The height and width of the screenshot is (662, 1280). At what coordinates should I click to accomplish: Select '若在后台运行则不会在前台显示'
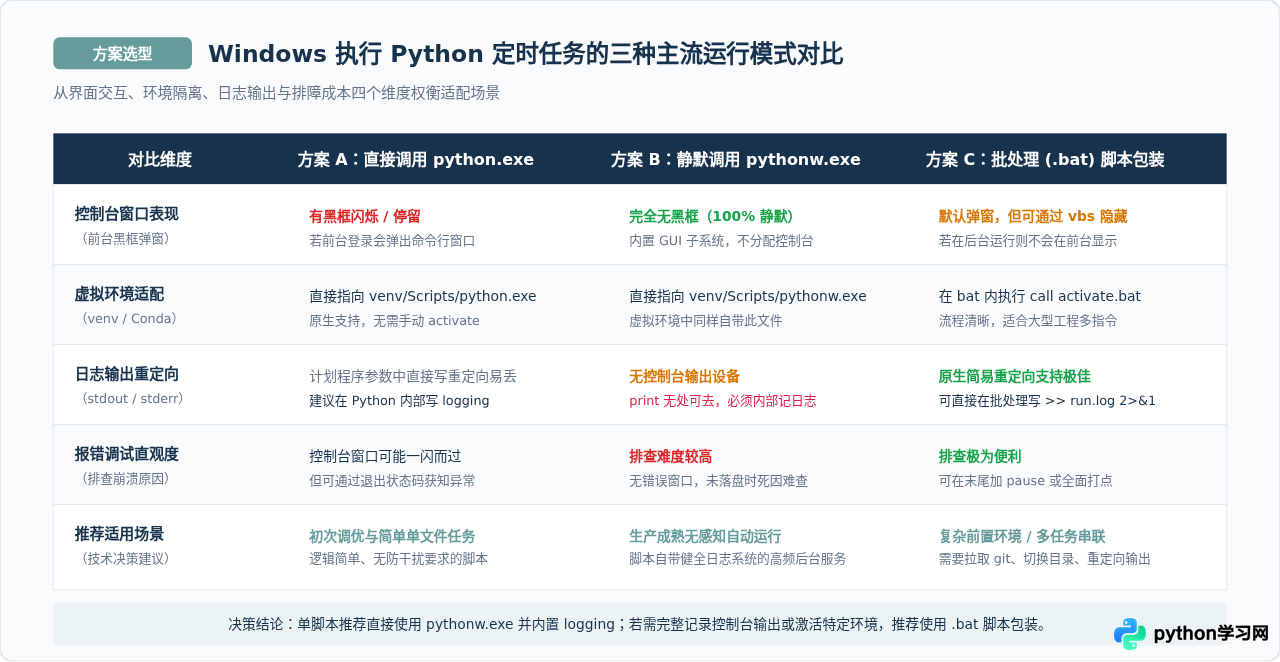coord(1027,241)
